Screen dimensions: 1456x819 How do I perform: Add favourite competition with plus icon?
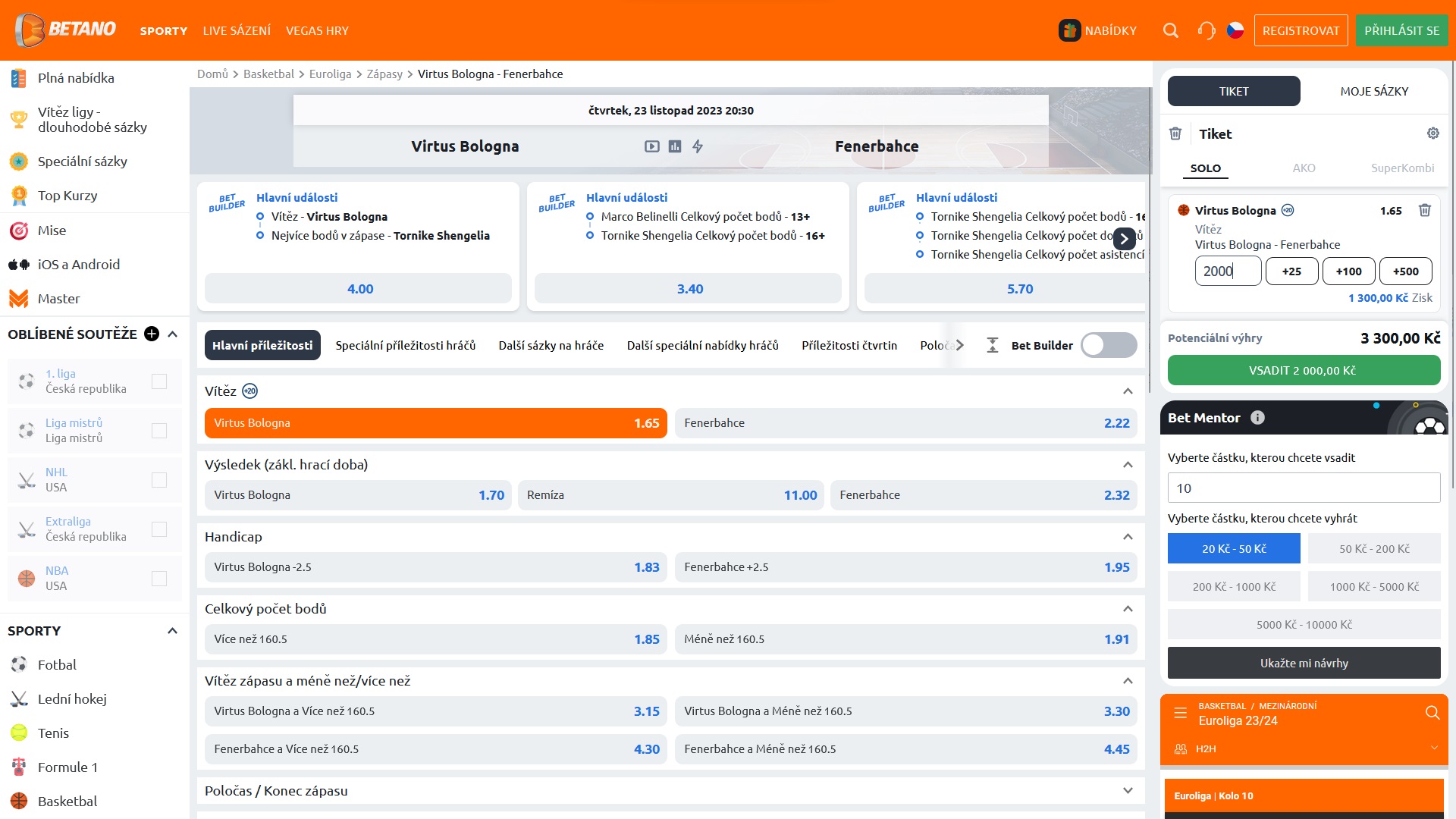click(152, 334)
